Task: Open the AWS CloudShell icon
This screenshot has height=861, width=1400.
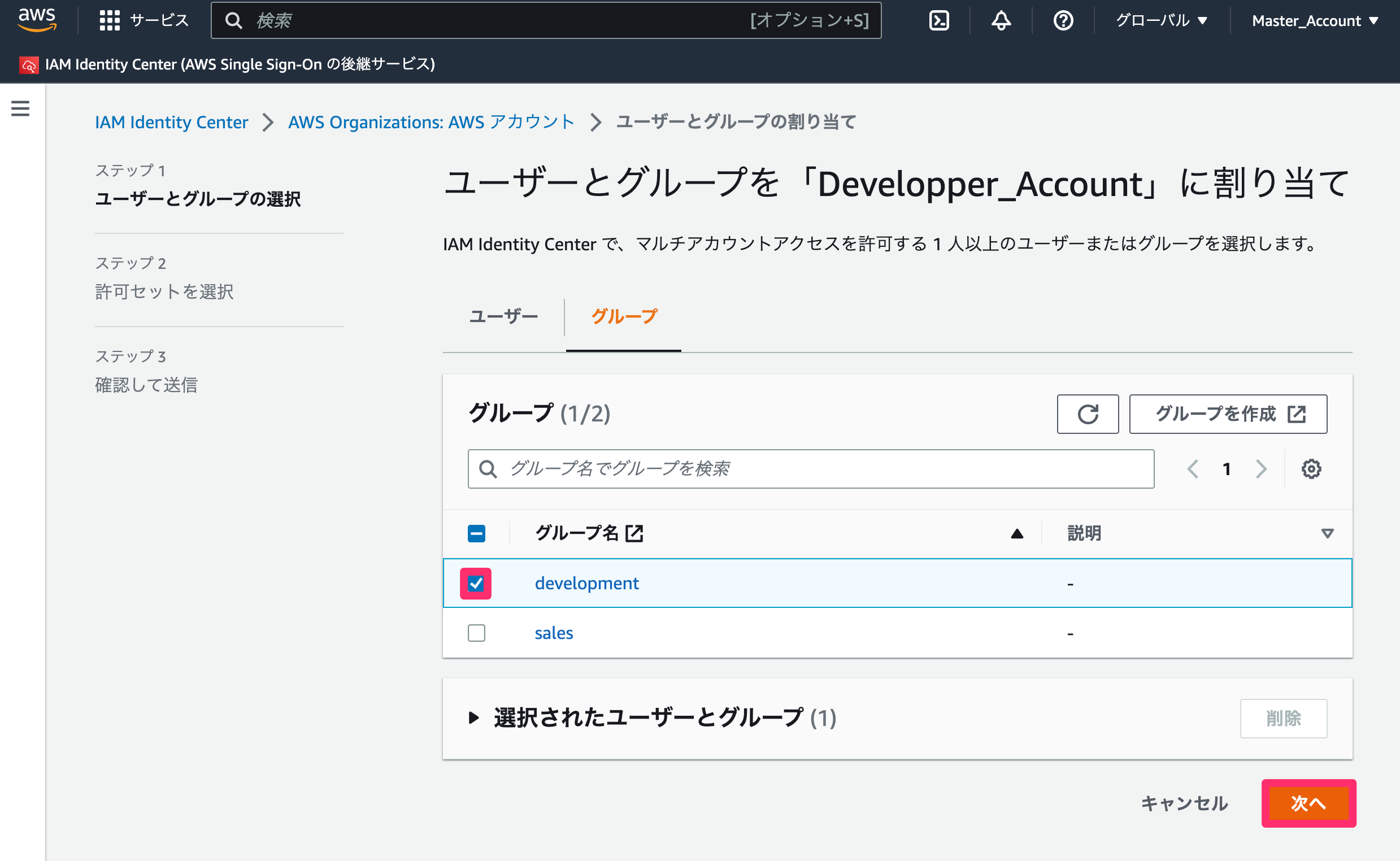Action: click(939, 21)
